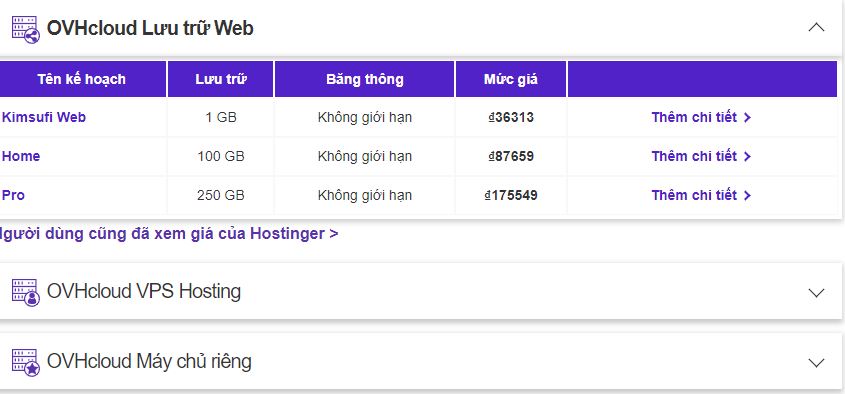Click Thêm chi tiết for Pro plan
This screenshot has height=394, width=845.
pos(701,195)
